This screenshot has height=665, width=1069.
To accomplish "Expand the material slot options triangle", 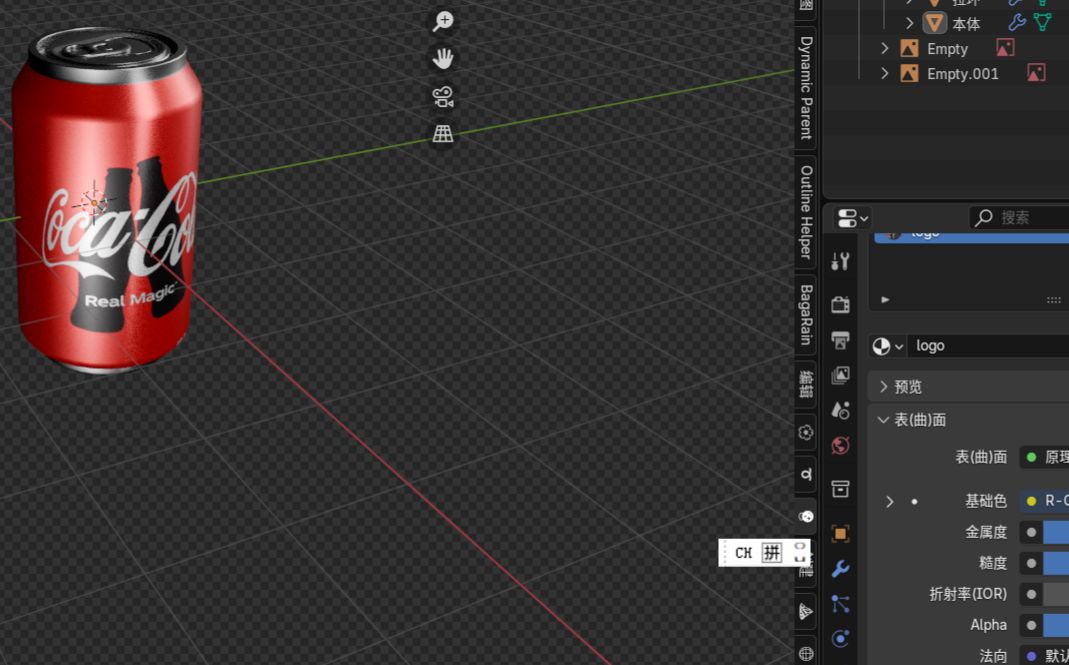I will (x=885, y=299).
